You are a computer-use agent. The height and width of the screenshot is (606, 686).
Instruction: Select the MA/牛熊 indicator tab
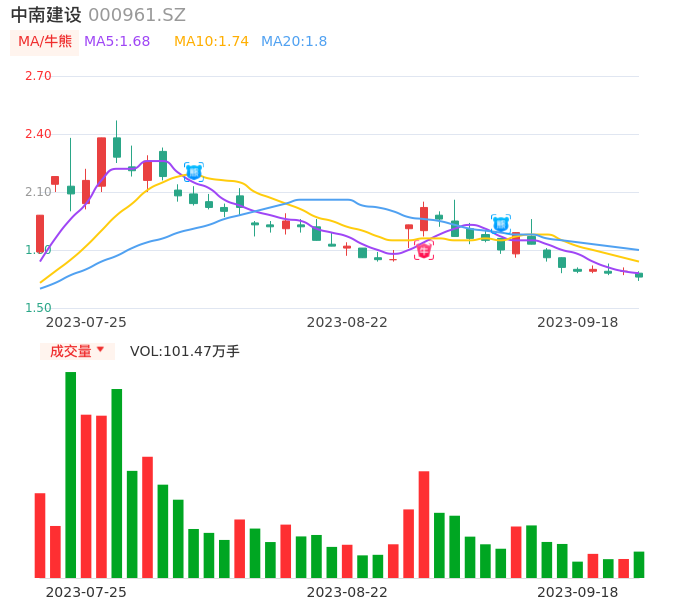click(x=44, y=42)
